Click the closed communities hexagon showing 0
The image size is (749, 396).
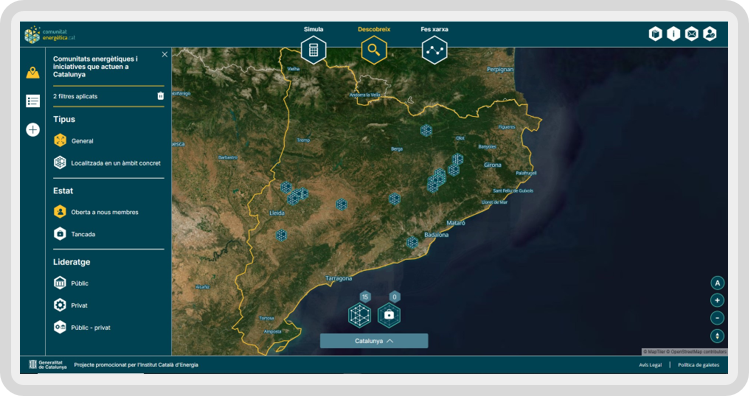point(389,315)
